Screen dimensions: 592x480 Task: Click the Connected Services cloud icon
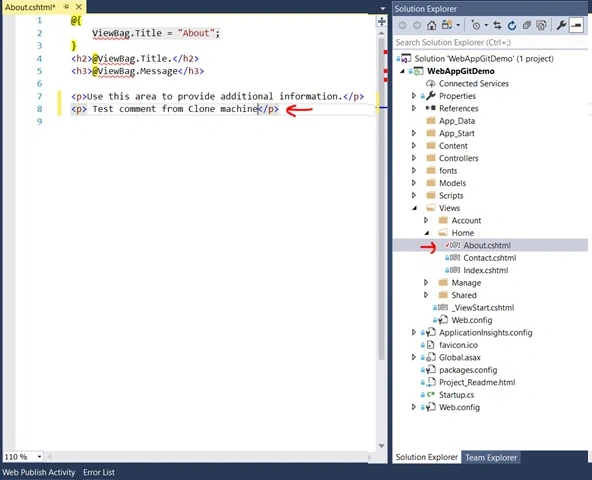point(430,83)
